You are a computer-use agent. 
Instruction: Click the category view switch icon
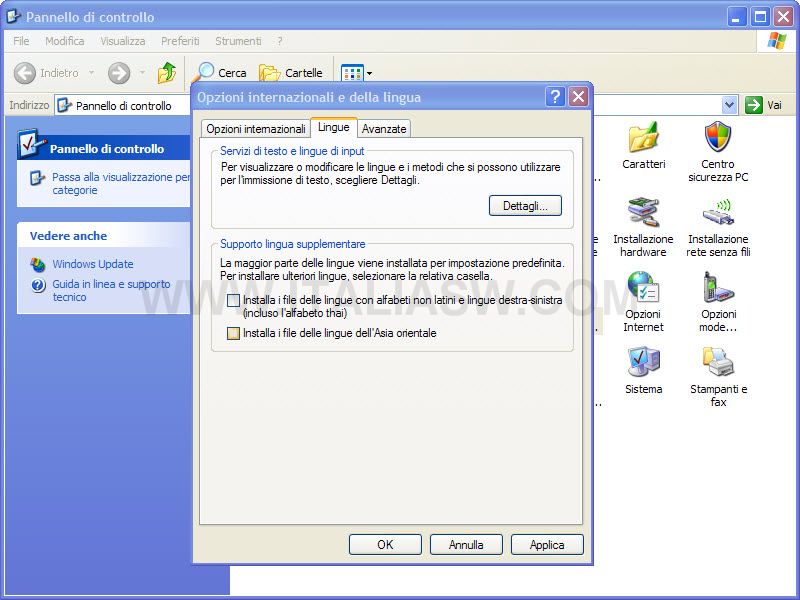point(37,178)
